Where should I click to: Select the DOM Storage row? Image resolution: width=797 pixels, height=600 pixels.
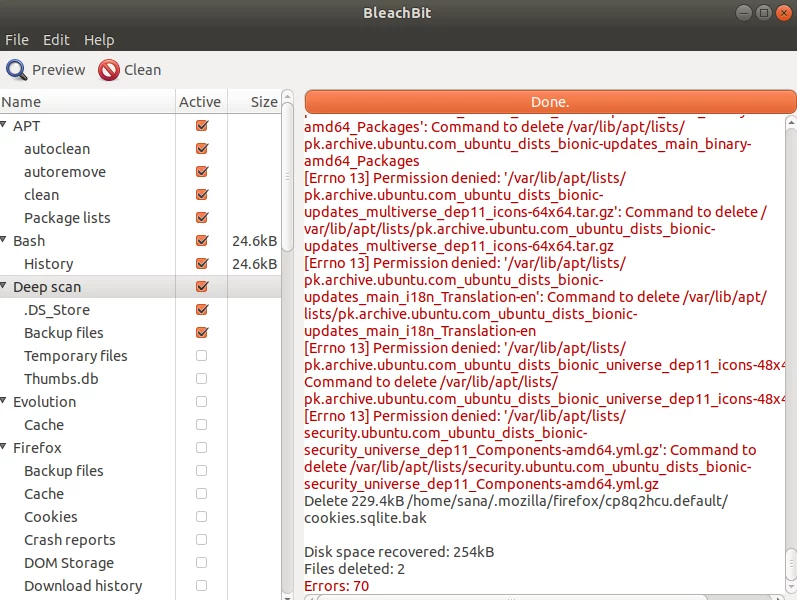click(x=140, y=562)
